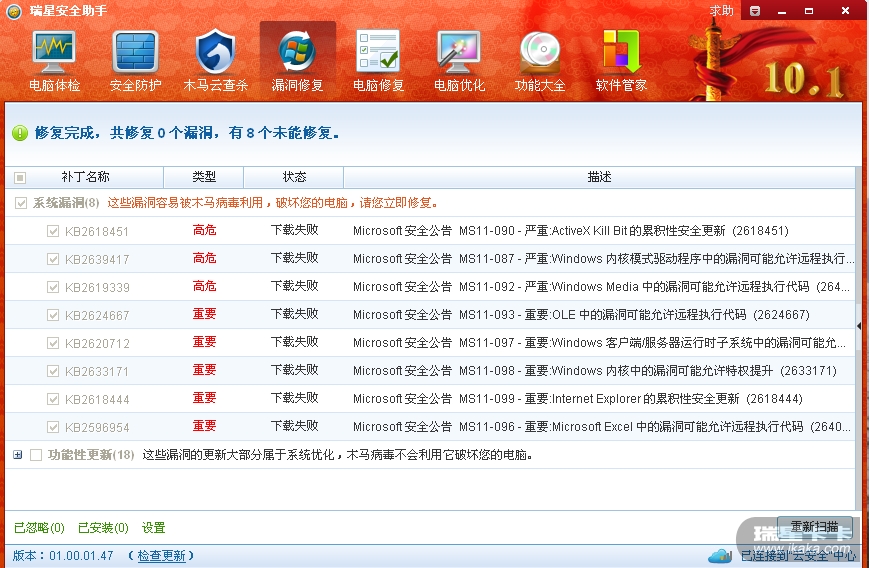869x568 pixels.
Task: Uncheck the KB2618451 patch checkbox
Action: coord(53,231)
